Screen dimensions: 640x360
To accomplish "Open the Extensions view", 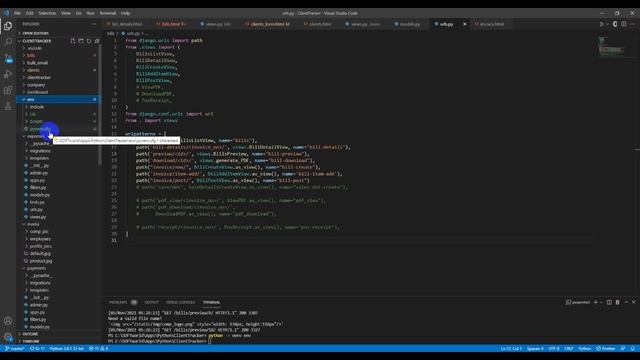I will [8, 90].
